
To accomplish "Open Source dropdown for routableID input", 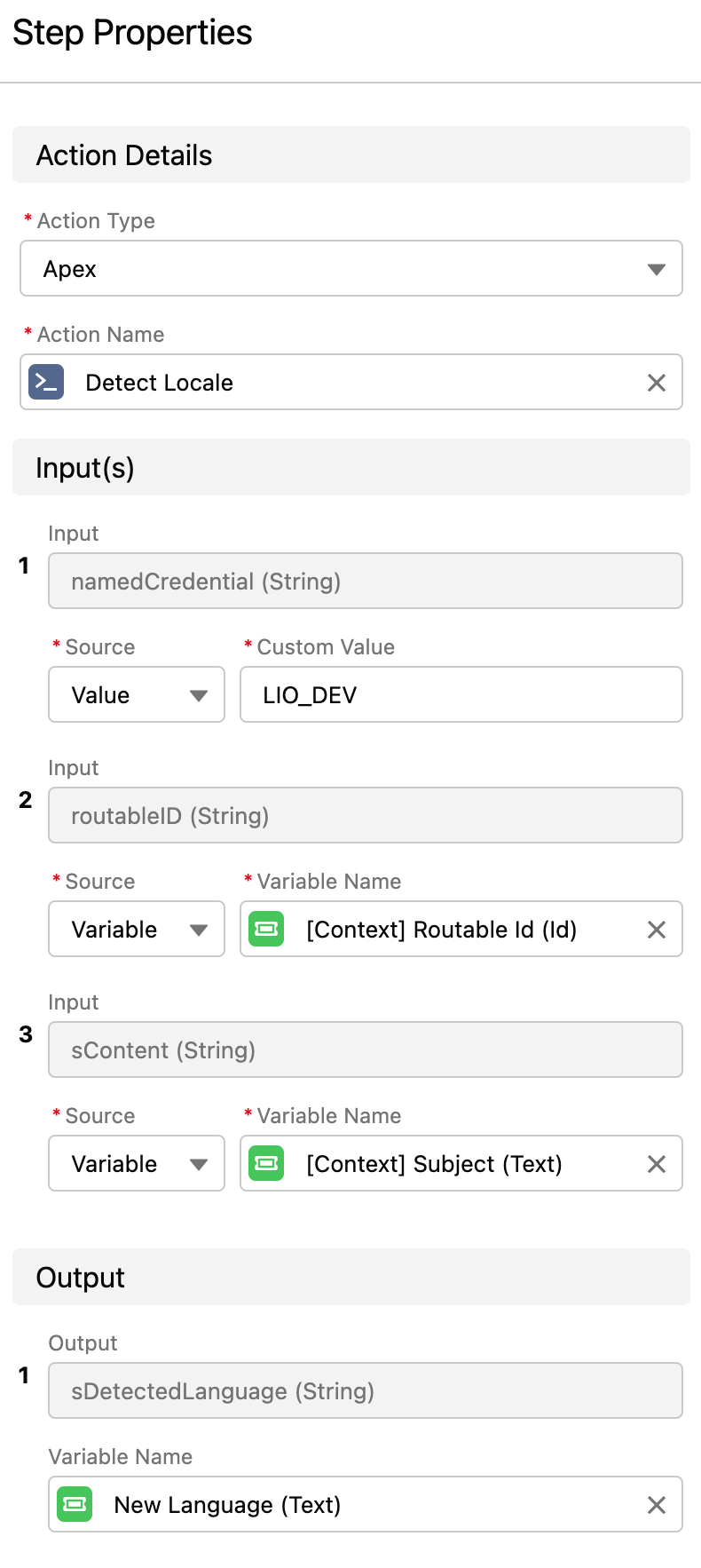I will click(x=137, y=929).
